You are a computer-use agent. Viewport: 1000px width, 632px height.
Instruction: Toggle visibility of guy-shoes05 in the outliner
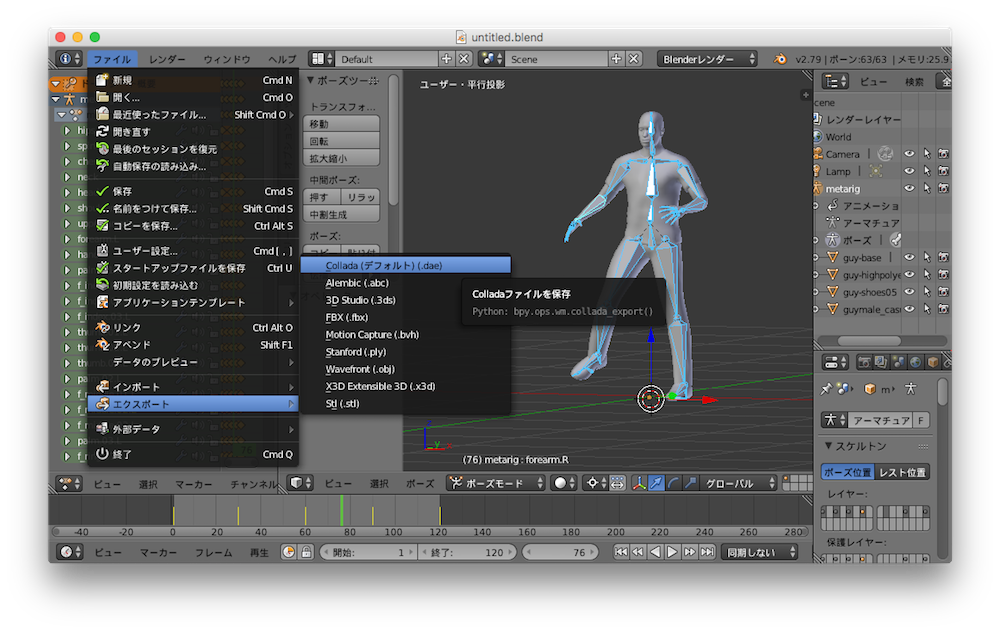click(x=909, y=292)
